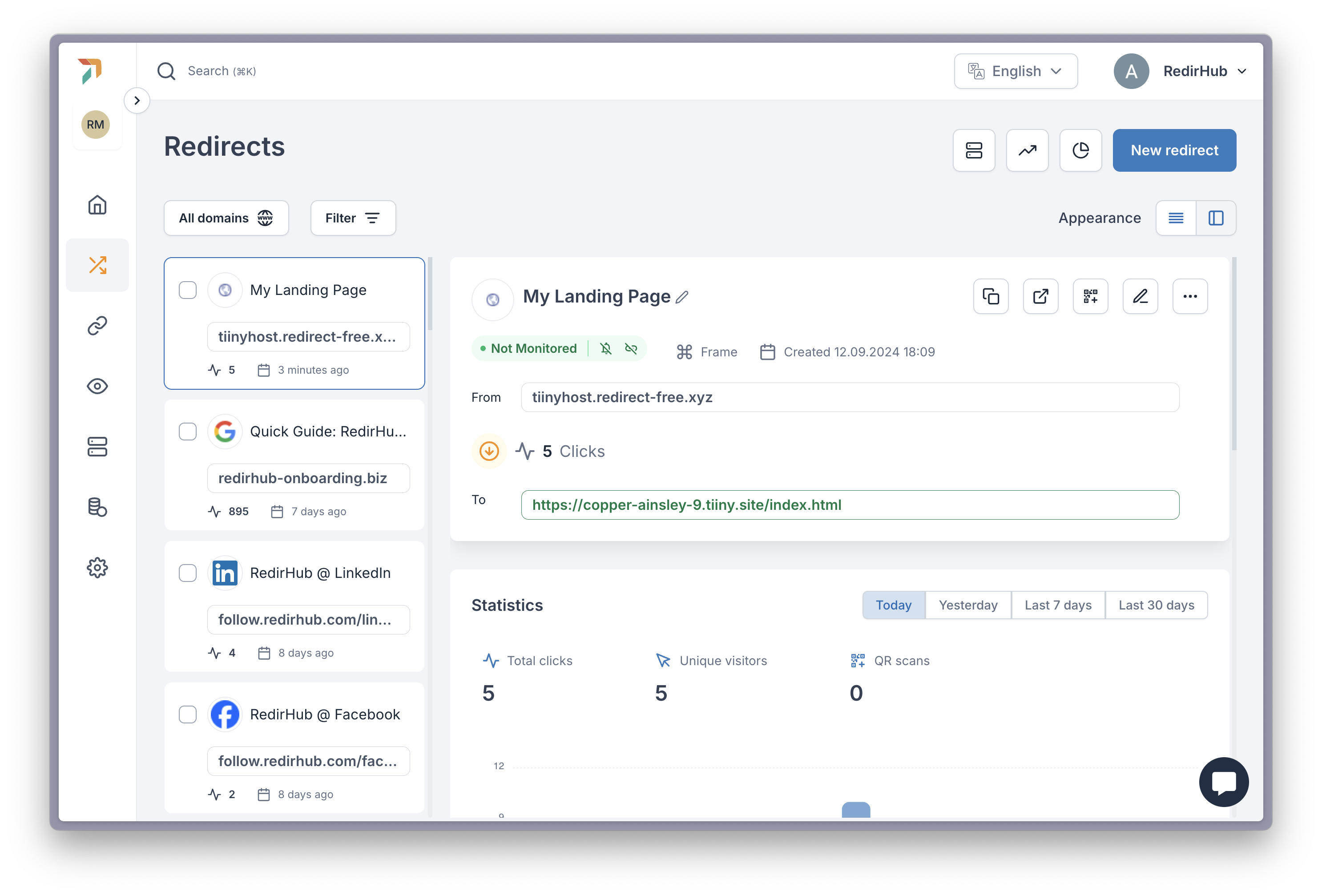The width and height of the screenshot is (1322, 896).
Task: Open Settings via the gear icon
Action: 97,567
